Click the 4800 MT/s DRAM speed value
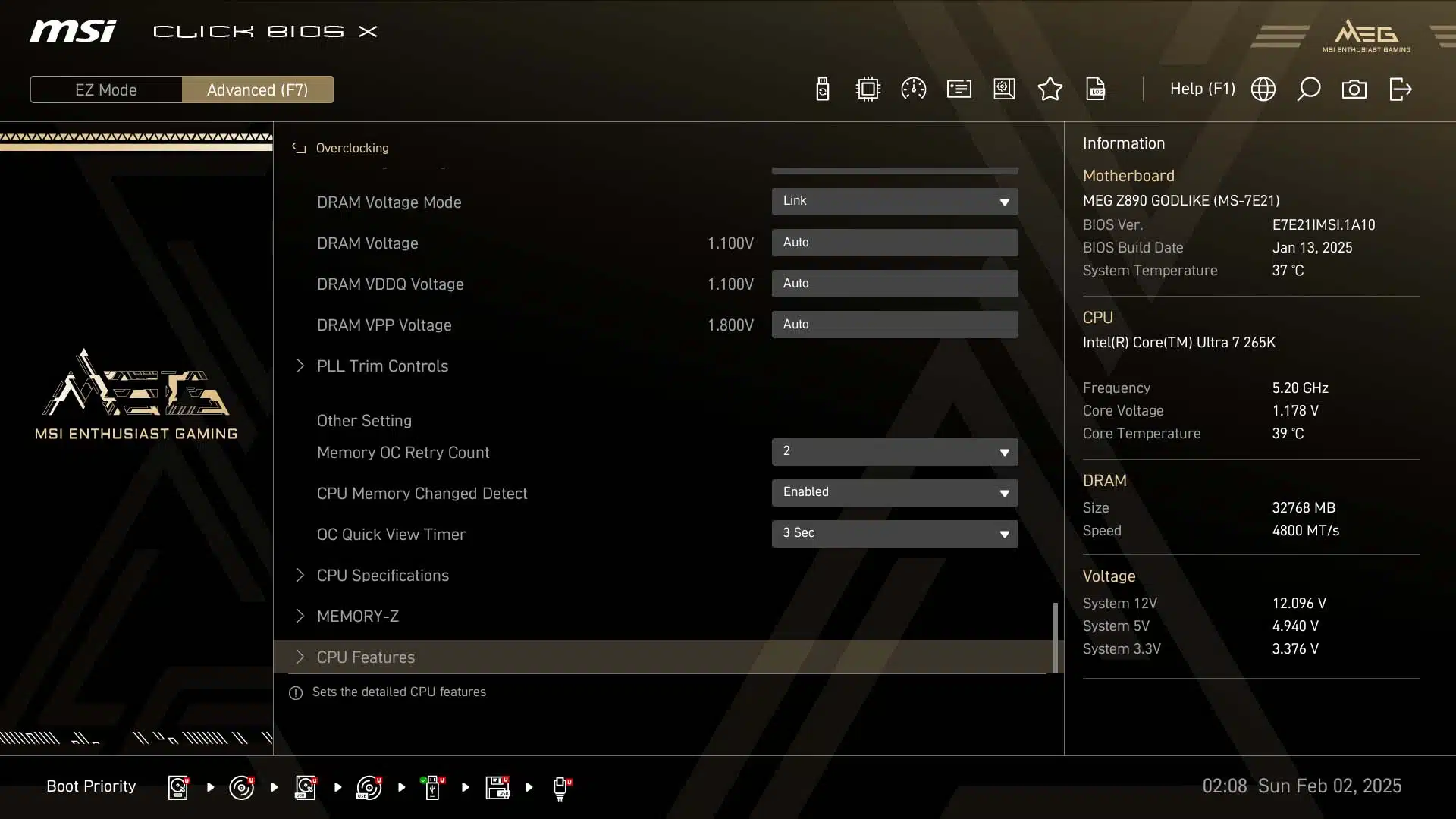The height and width of the screenshot is (819, 1456). (1305, 531)
